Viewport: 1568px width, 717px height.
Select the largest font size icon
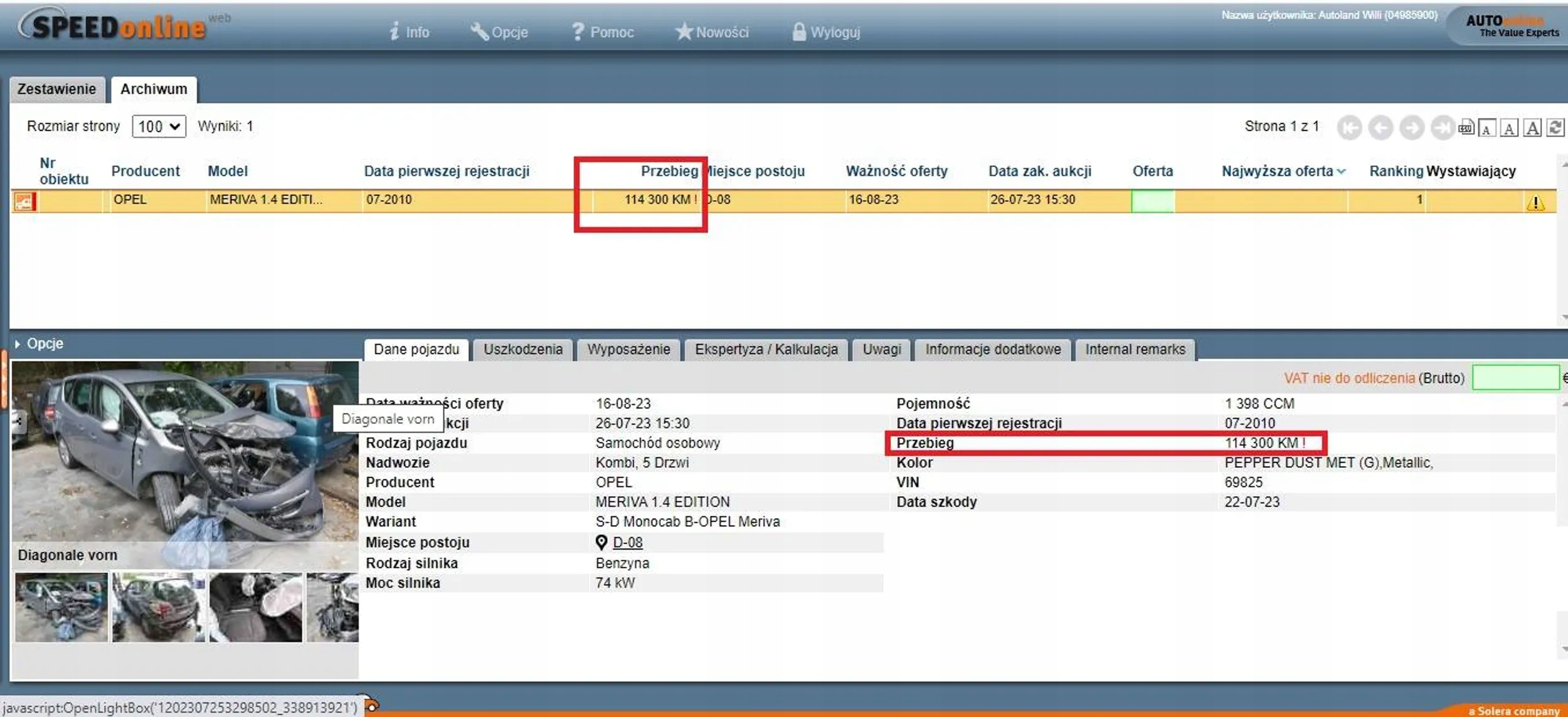(1532, 128)
